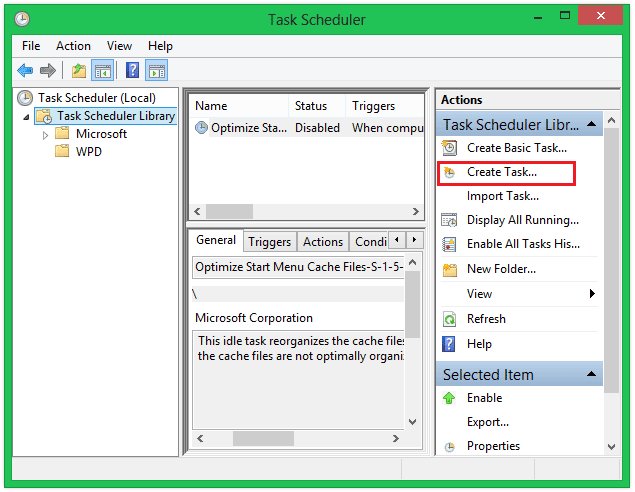This screenshot has height=492, width=635.
Task: Select the WPD tree item
Action: [89, 151]
